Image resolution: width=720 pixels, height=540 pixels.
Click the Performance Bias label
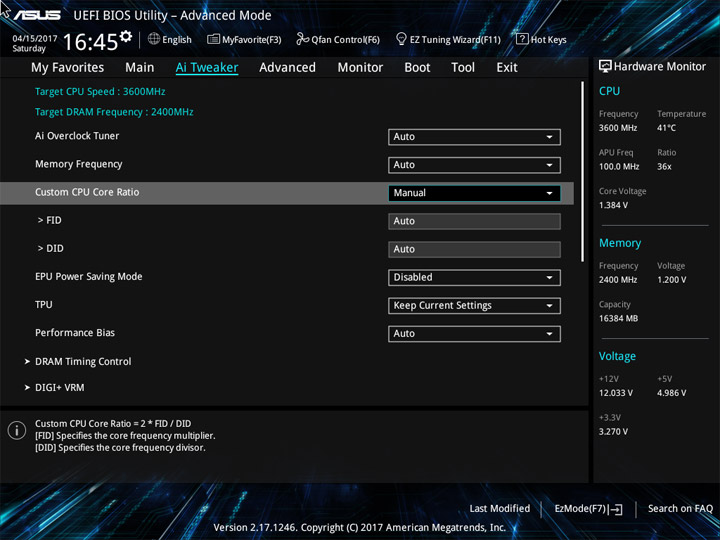[x=75, y=332]
